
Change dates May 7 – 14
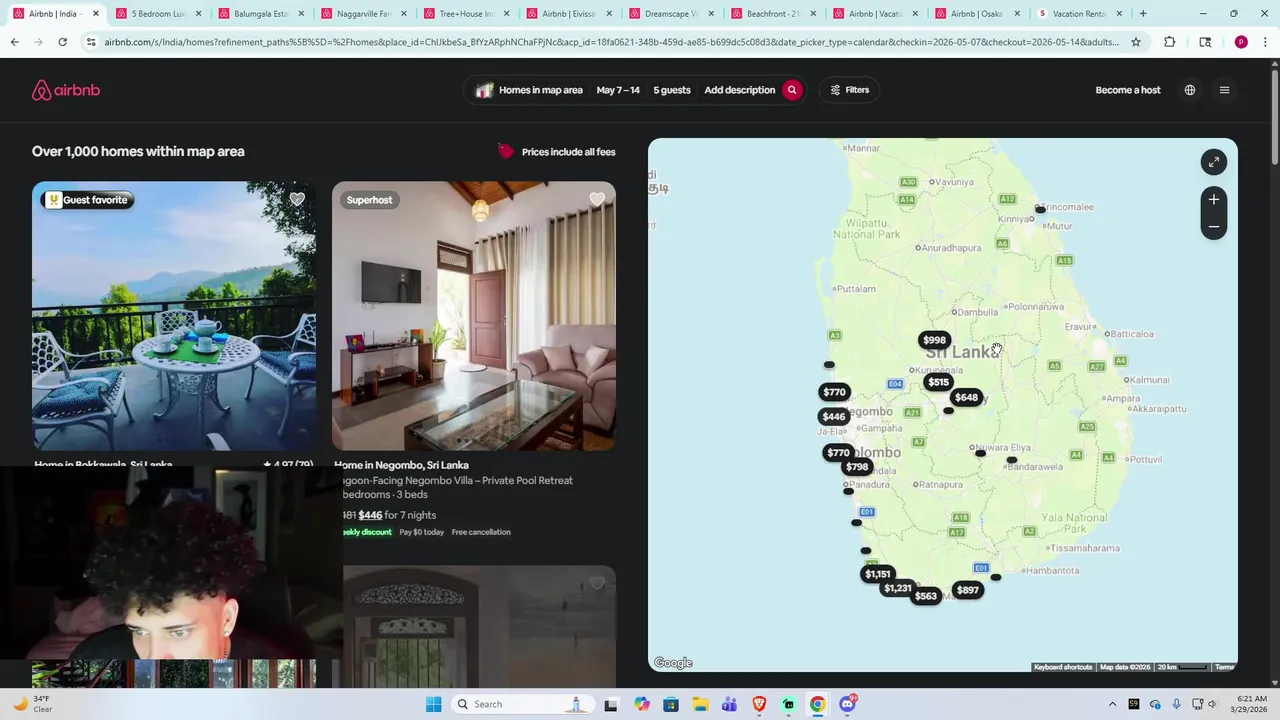coord(618,90)
